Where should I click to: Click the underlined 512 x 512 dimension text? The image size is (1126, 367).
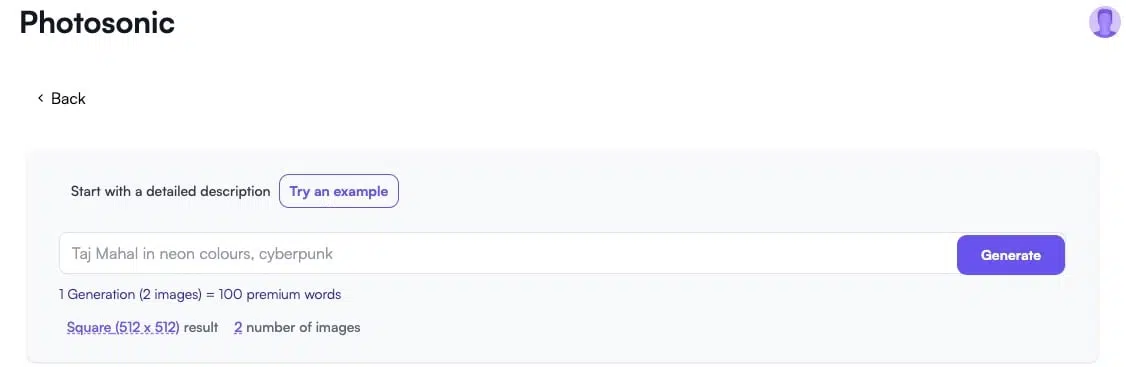point(146,327)
